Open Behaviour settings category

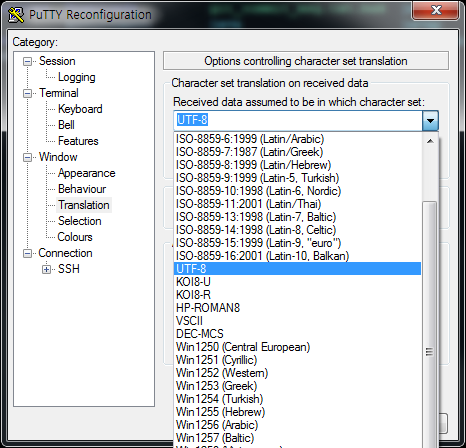[x=82, y=189]
